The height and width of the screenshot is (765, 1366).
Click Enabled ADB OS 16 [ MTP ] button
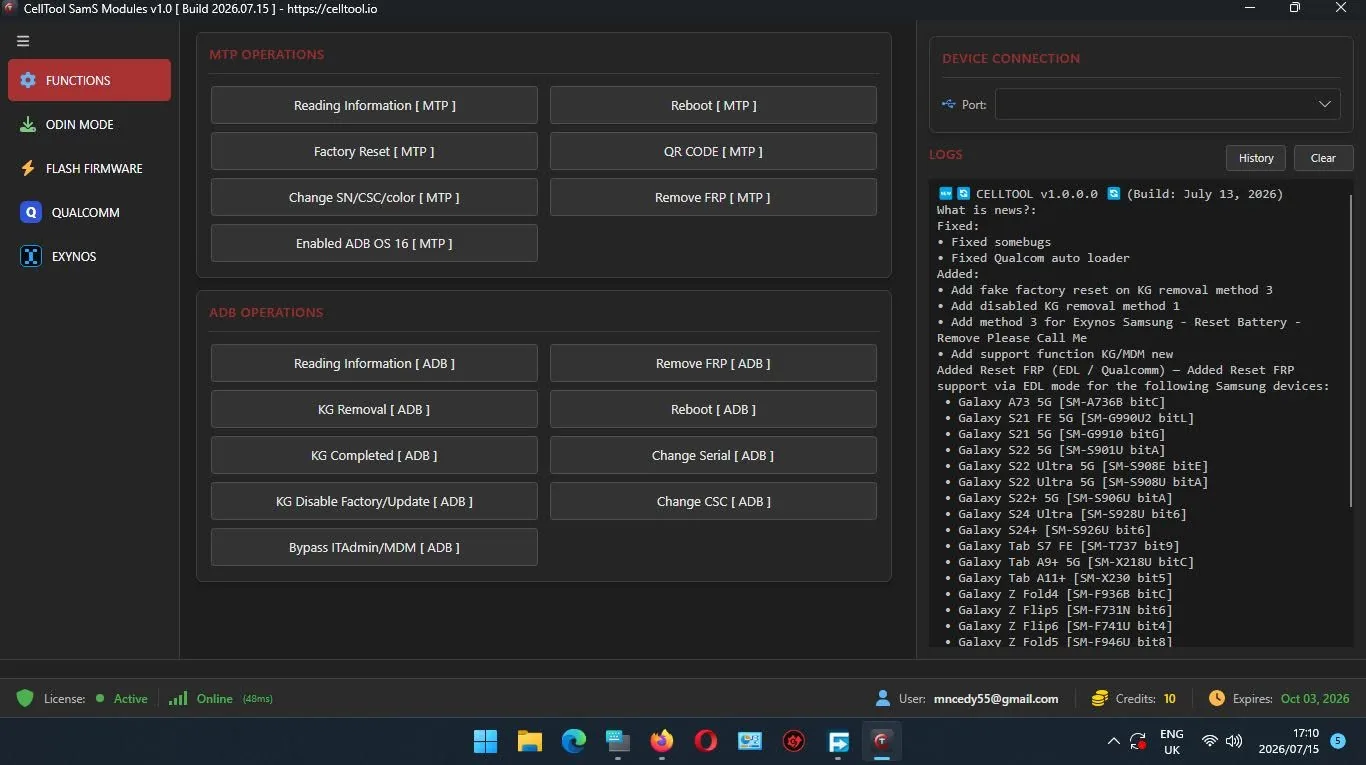(x=374, y=243)
